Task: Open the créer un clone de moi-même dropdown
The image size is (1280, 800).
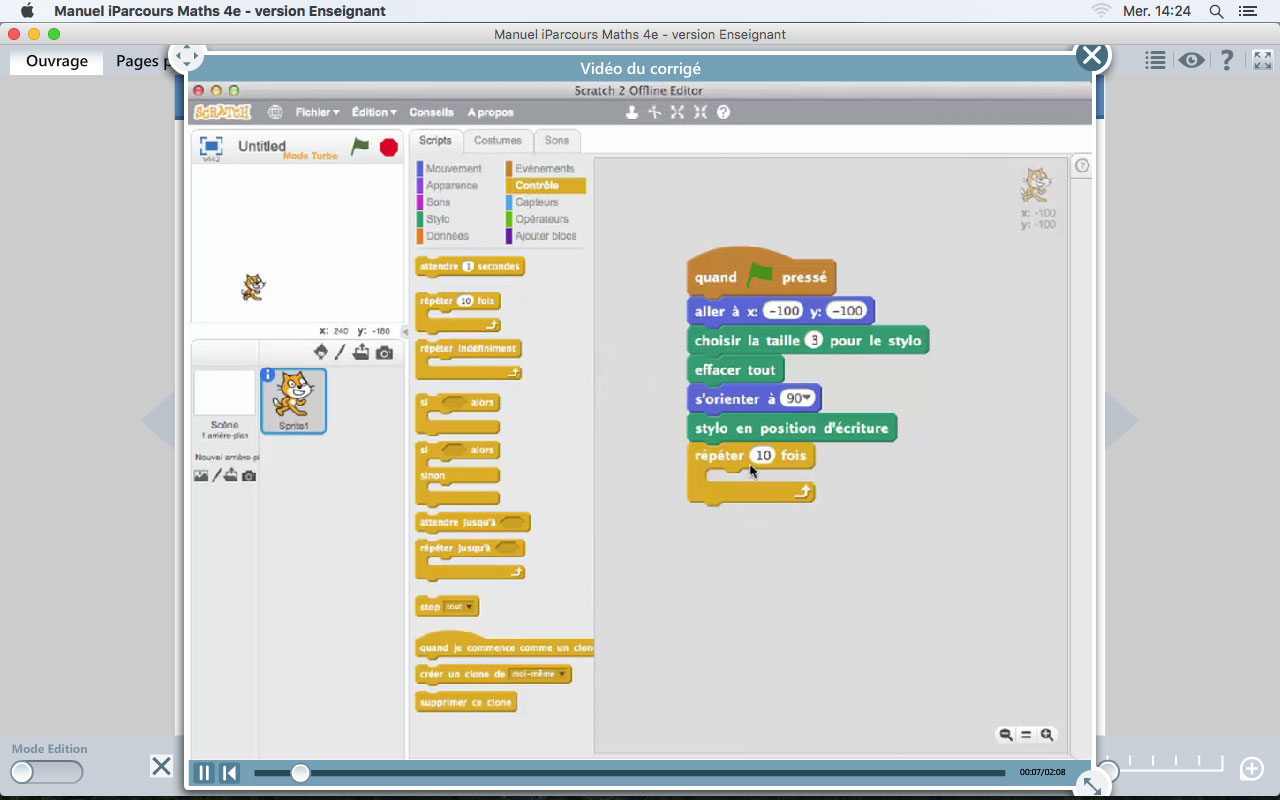Action: point(538,674)
